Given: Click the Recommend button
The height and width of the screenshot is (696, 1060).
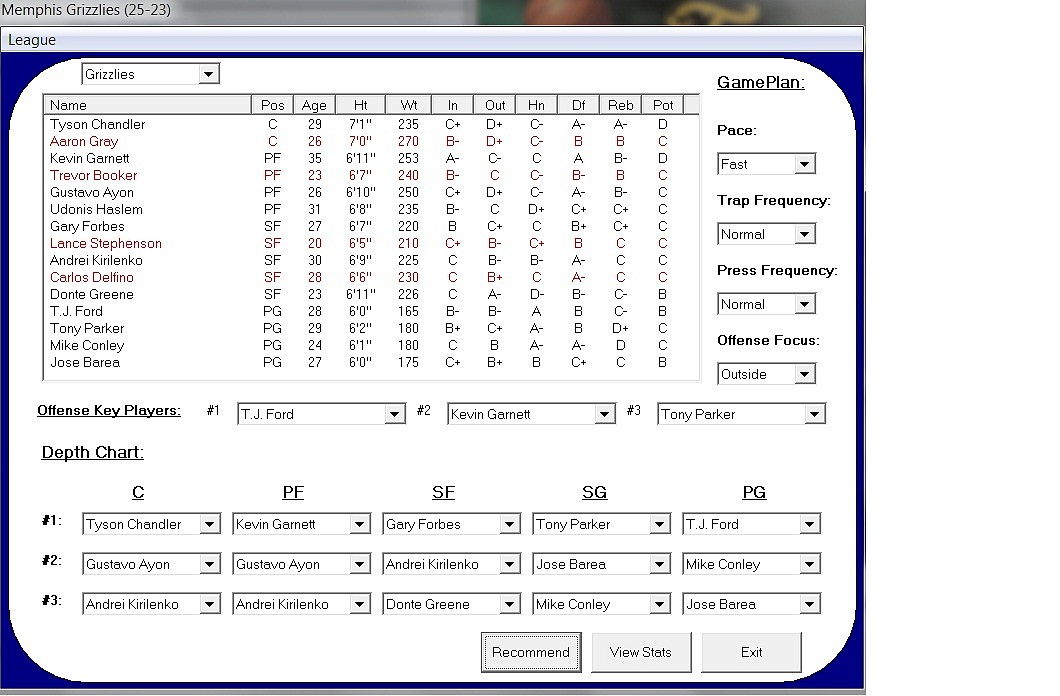Looking at the screenshot, I should pos(531,652).
